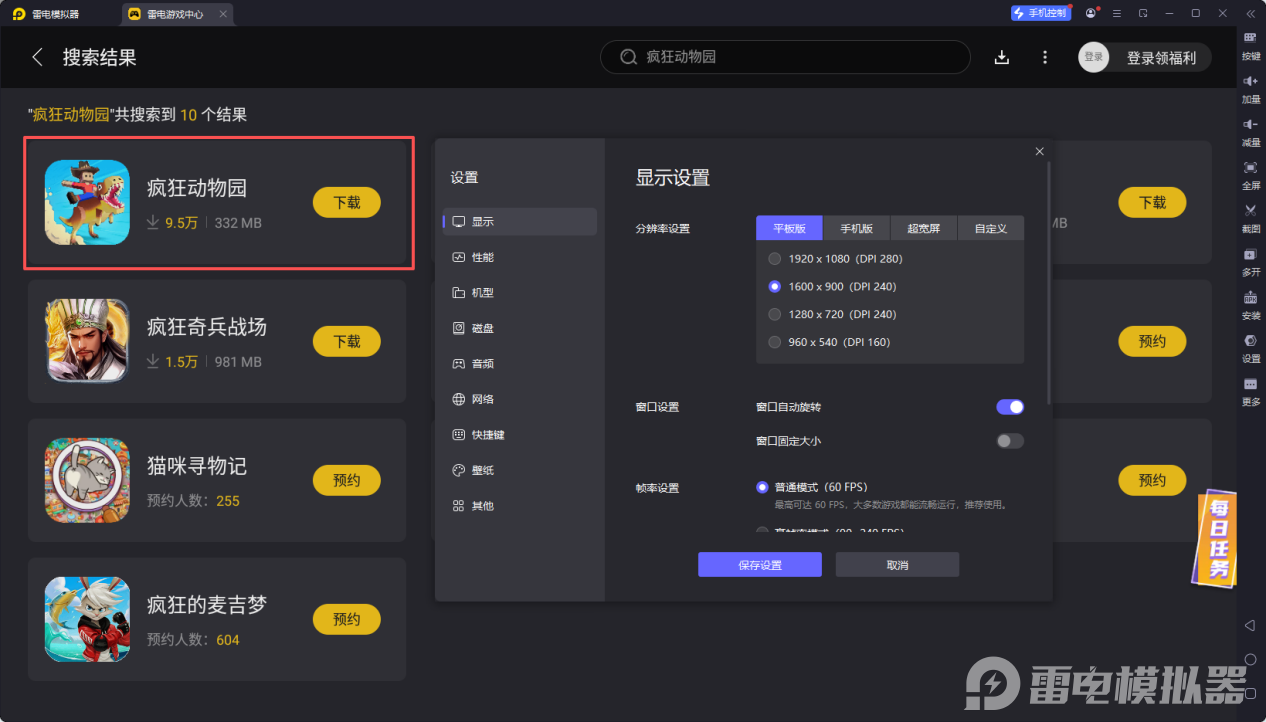
Task: Download 疯狂动物园 with its 下载 button
Action: [x=347, y=202]
